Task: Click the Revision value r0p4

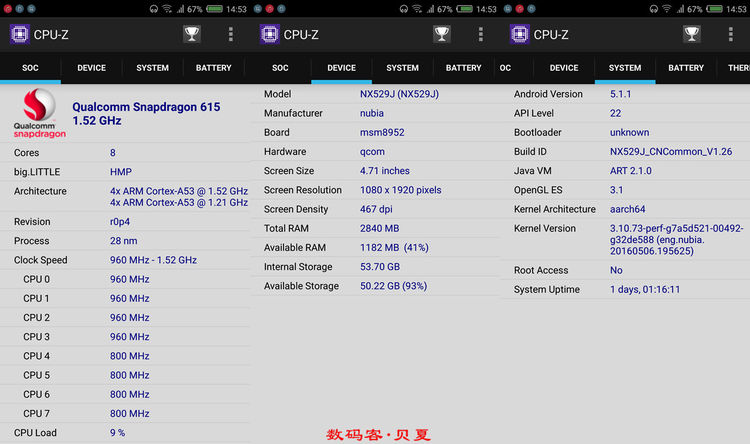Action: (120, 222)
